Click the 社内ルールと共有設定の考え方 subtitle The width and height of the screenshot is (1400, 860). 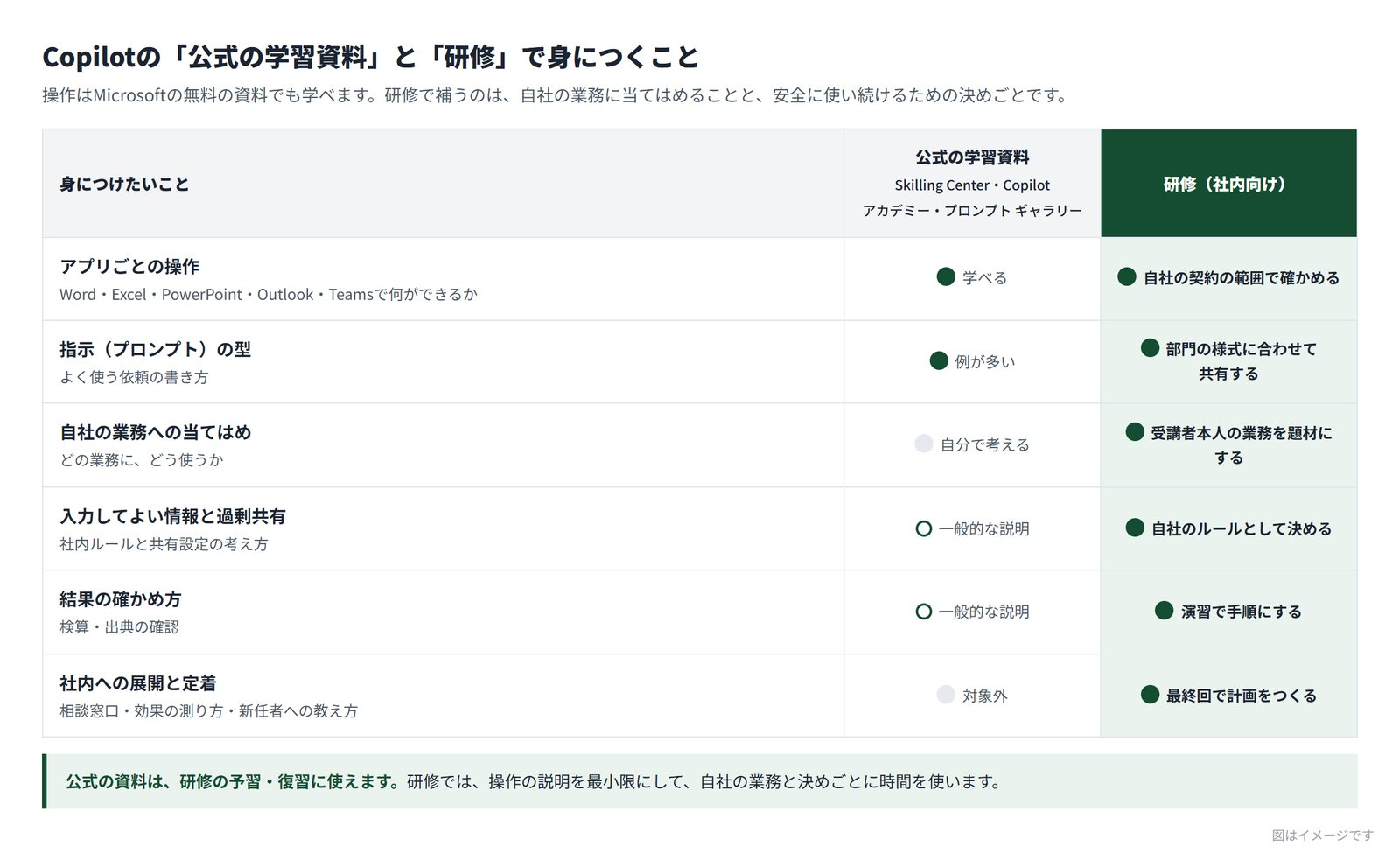(x=164, y=544)
